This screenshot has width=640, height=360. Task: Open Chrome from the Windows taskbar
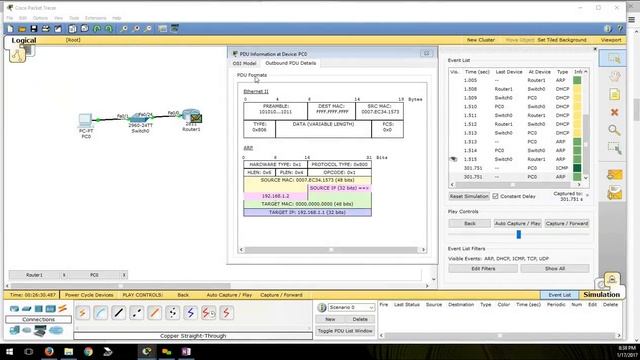pos(88,351)
